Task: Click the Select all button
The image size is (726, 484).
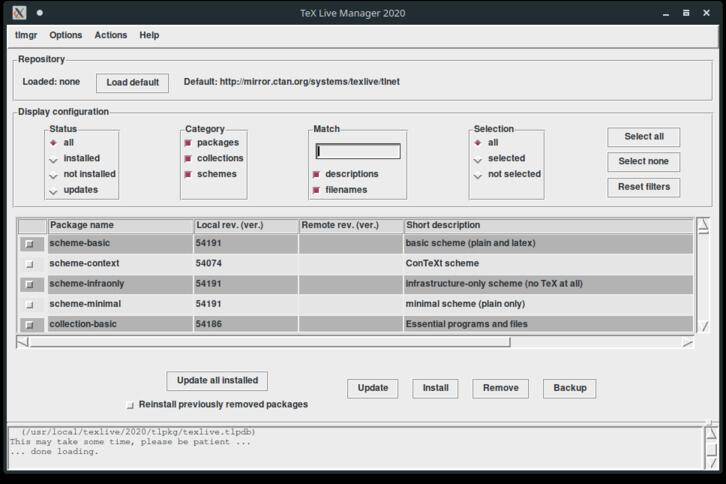Action: pos(644,137)
